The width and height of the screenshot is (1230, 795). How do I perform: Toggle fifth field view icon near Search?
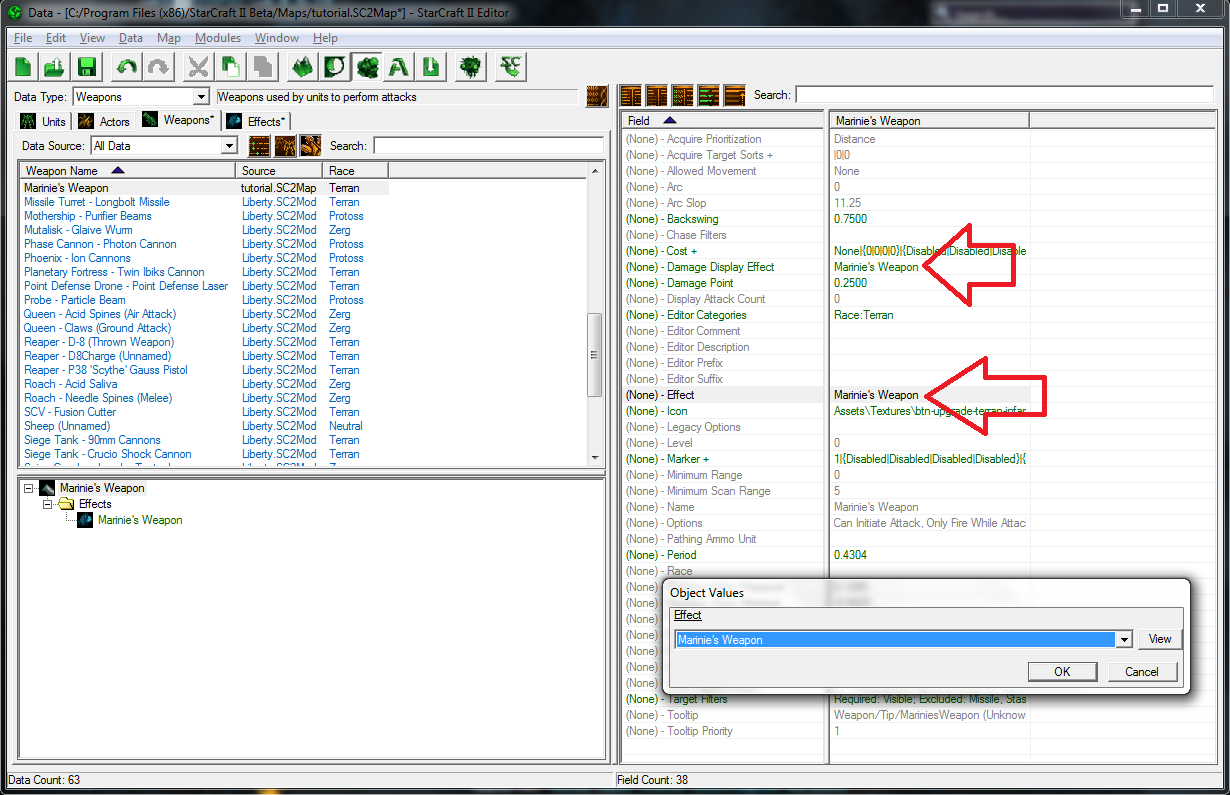735,95
